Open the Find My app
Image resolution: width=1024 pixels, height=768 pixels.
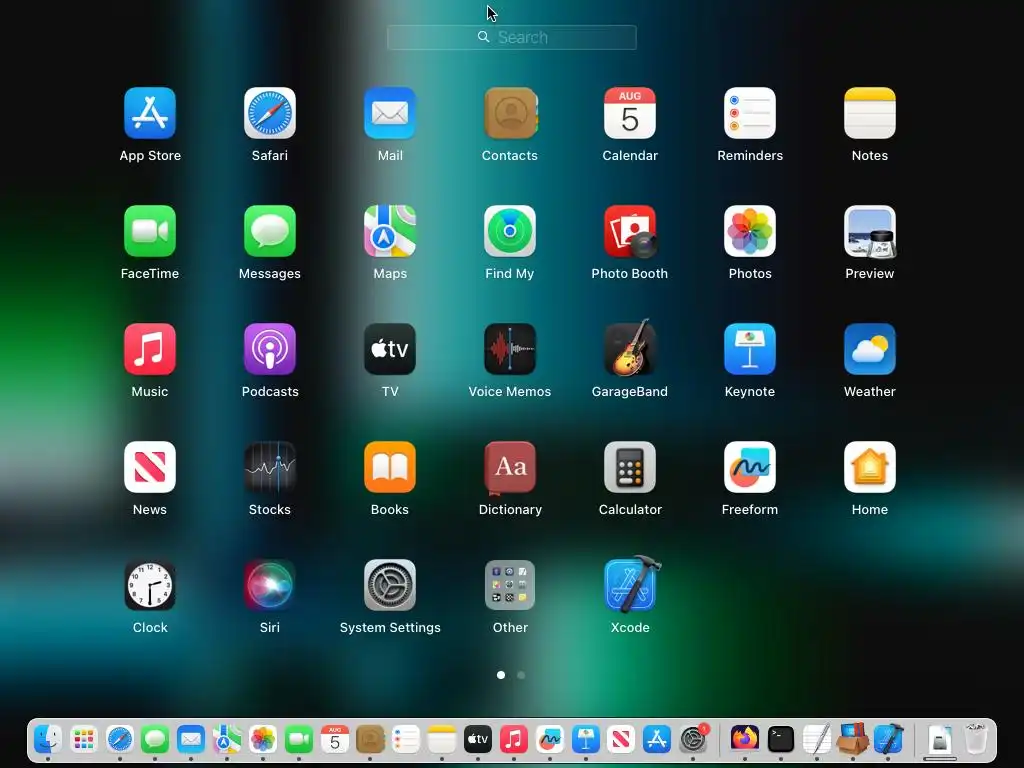click(510, 231)
